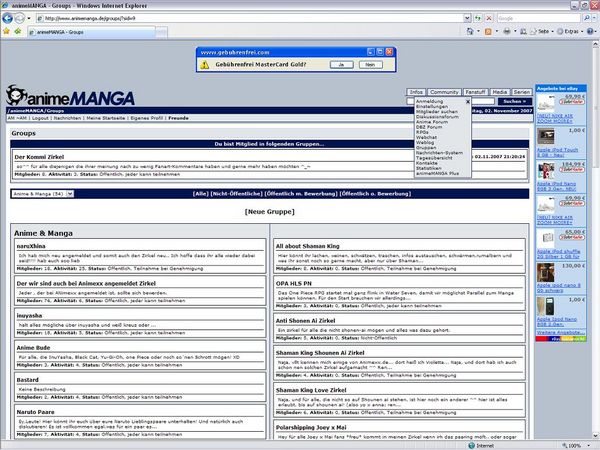
Task: Click the Suchen search button
Action: pos(514,101)
